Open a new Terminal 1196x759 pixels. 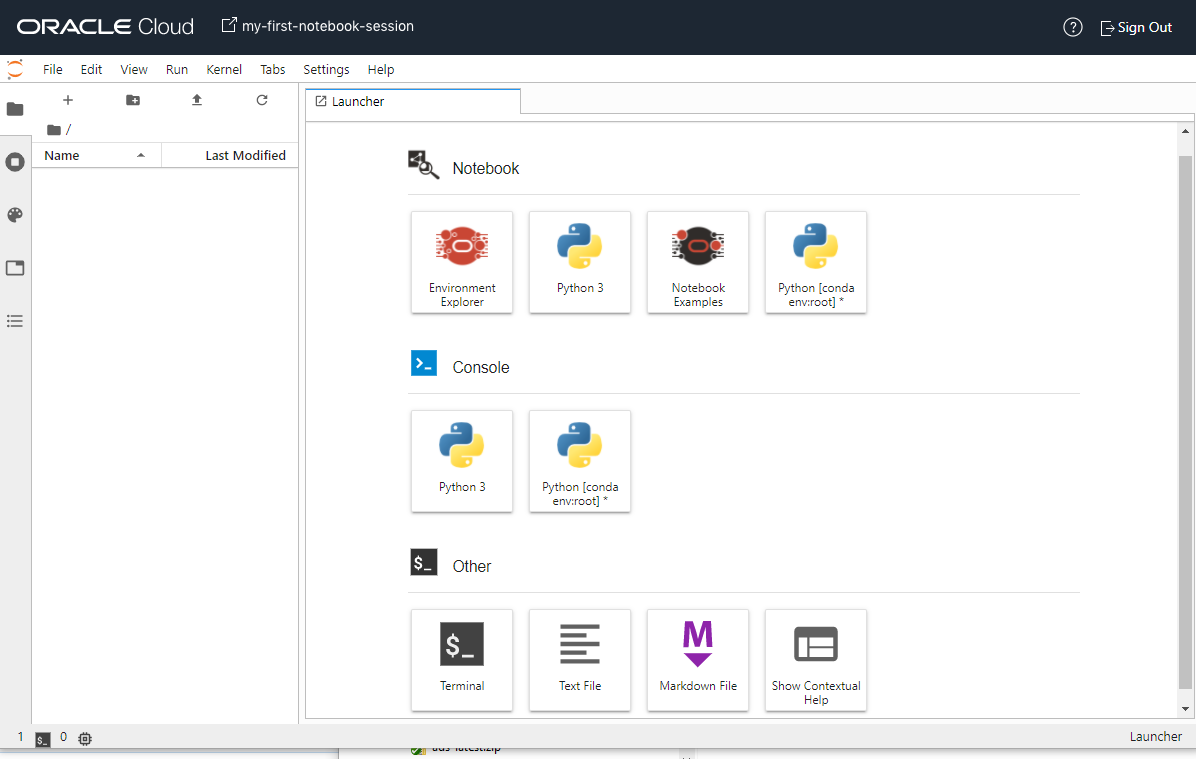[461, 661]
